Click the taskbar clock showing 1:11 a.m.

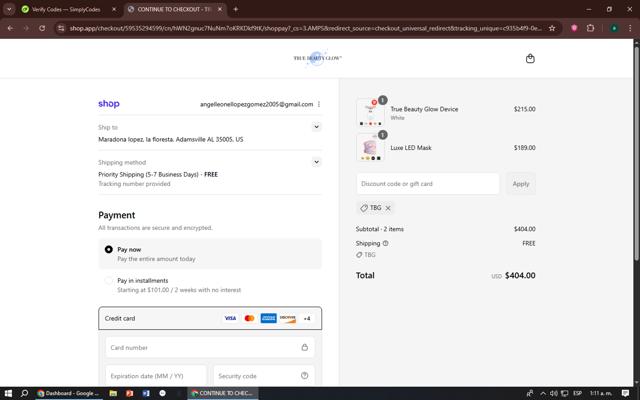tap(600, 393)
